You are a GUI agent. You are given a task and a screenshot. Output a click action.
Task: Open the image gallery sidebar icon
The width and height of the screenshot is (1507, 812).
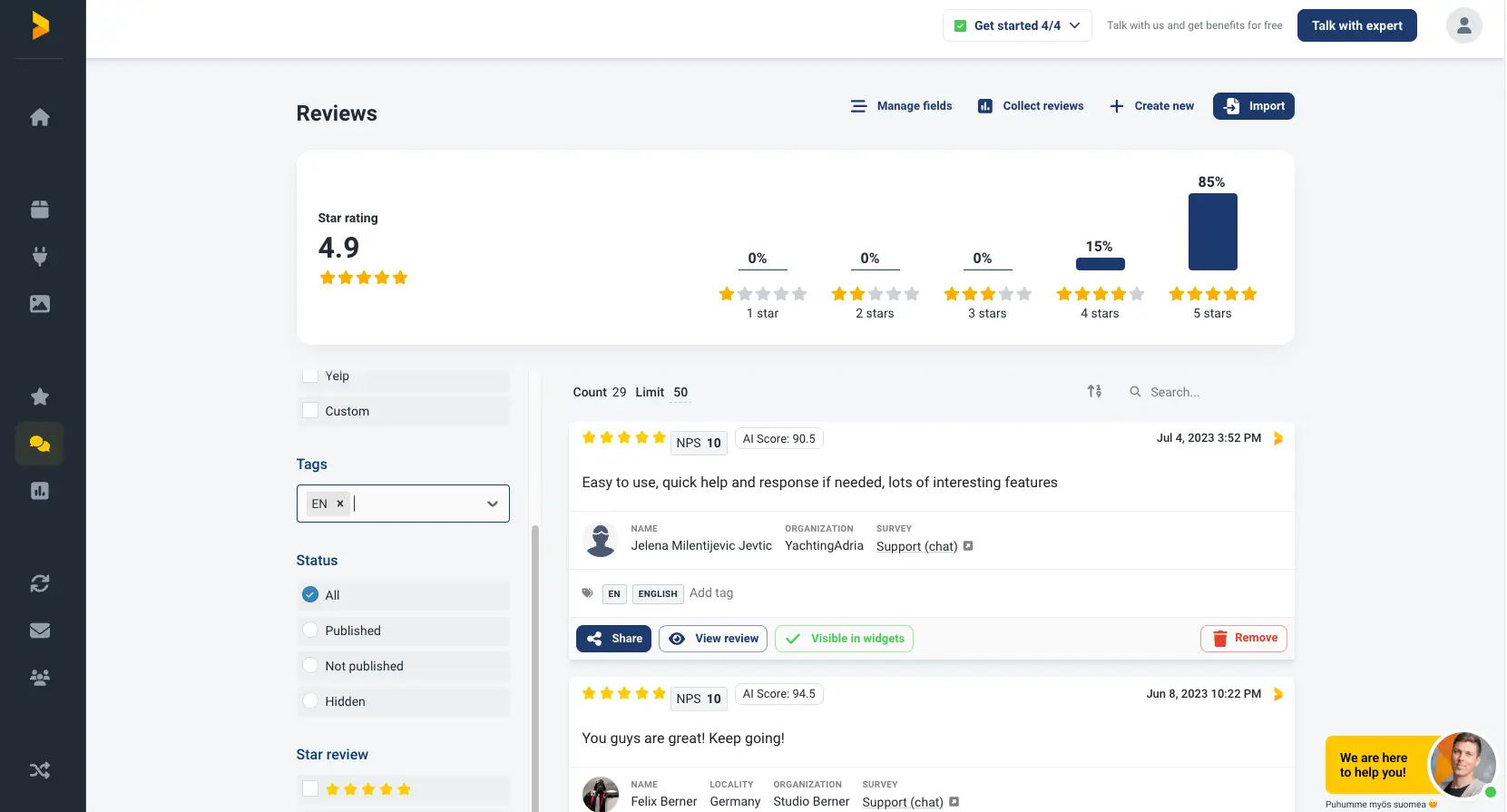40,304
